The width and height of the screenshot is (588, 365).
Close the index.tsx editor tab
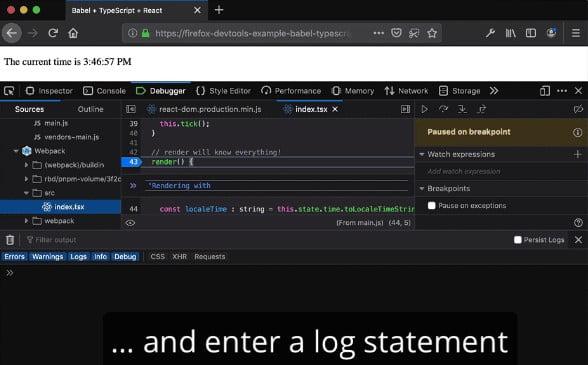click(x=335, y=109)
